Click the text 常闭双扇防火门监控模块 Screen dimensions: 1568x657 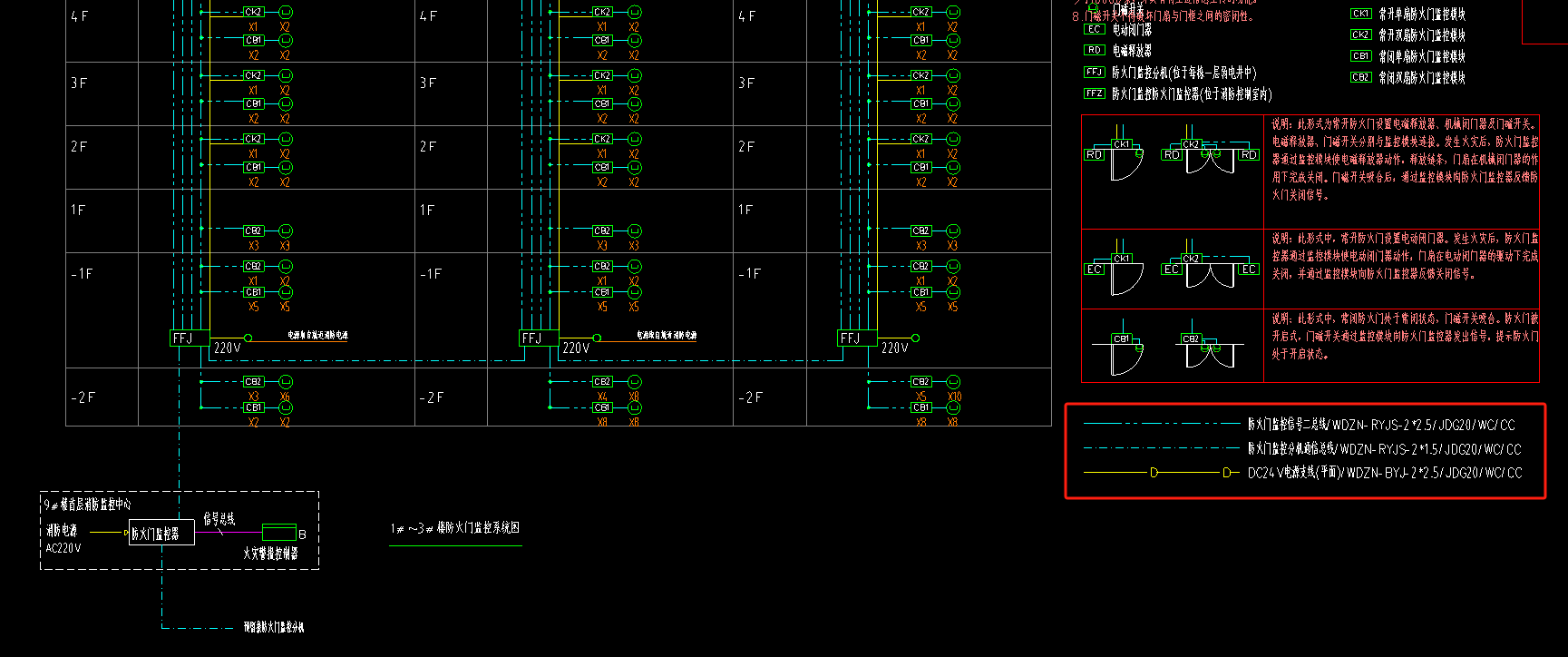click(x=1422, y=78)
